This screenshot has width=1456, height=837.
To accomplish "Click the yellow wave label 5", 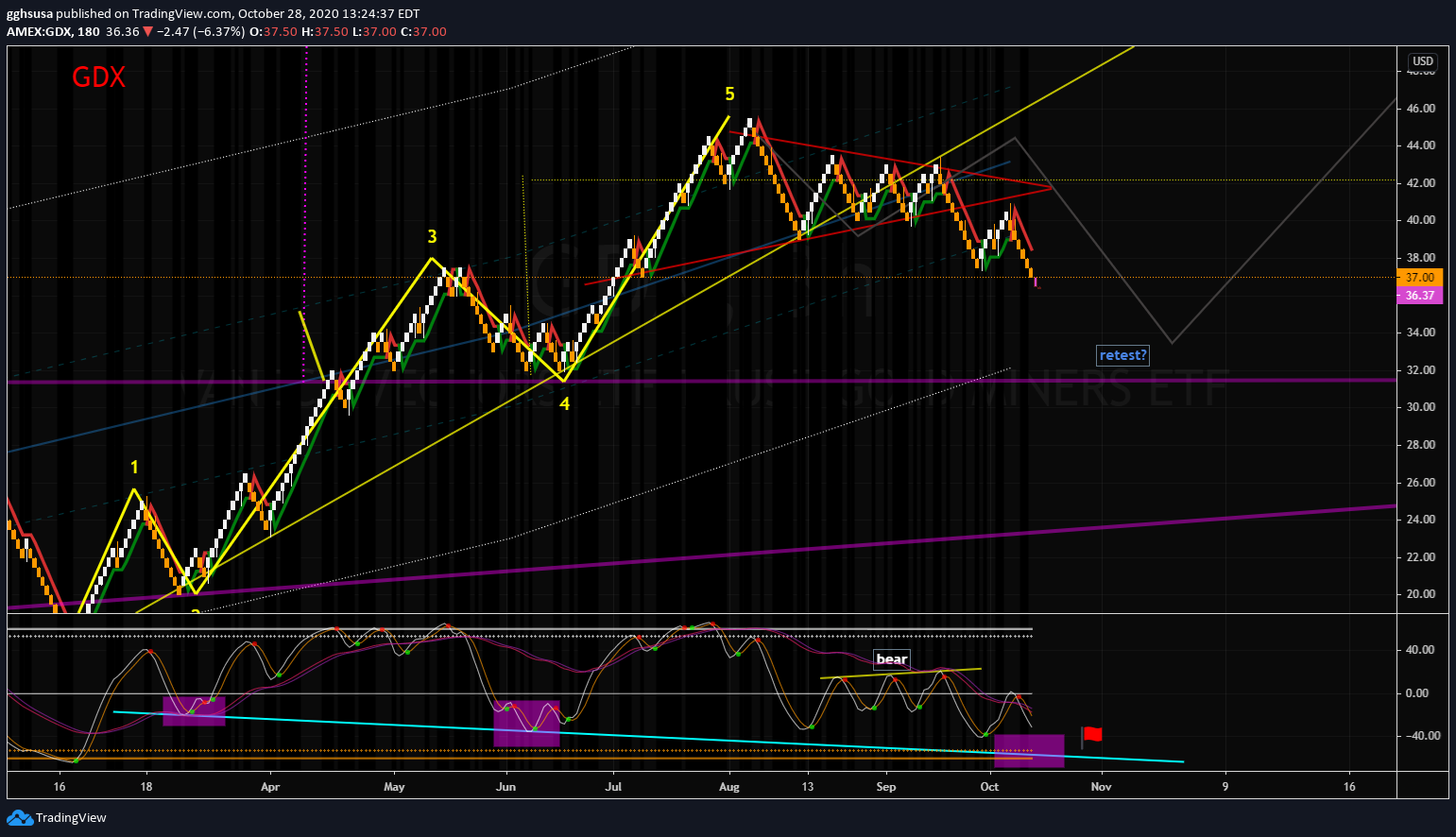I will click(x=729, y=94).
